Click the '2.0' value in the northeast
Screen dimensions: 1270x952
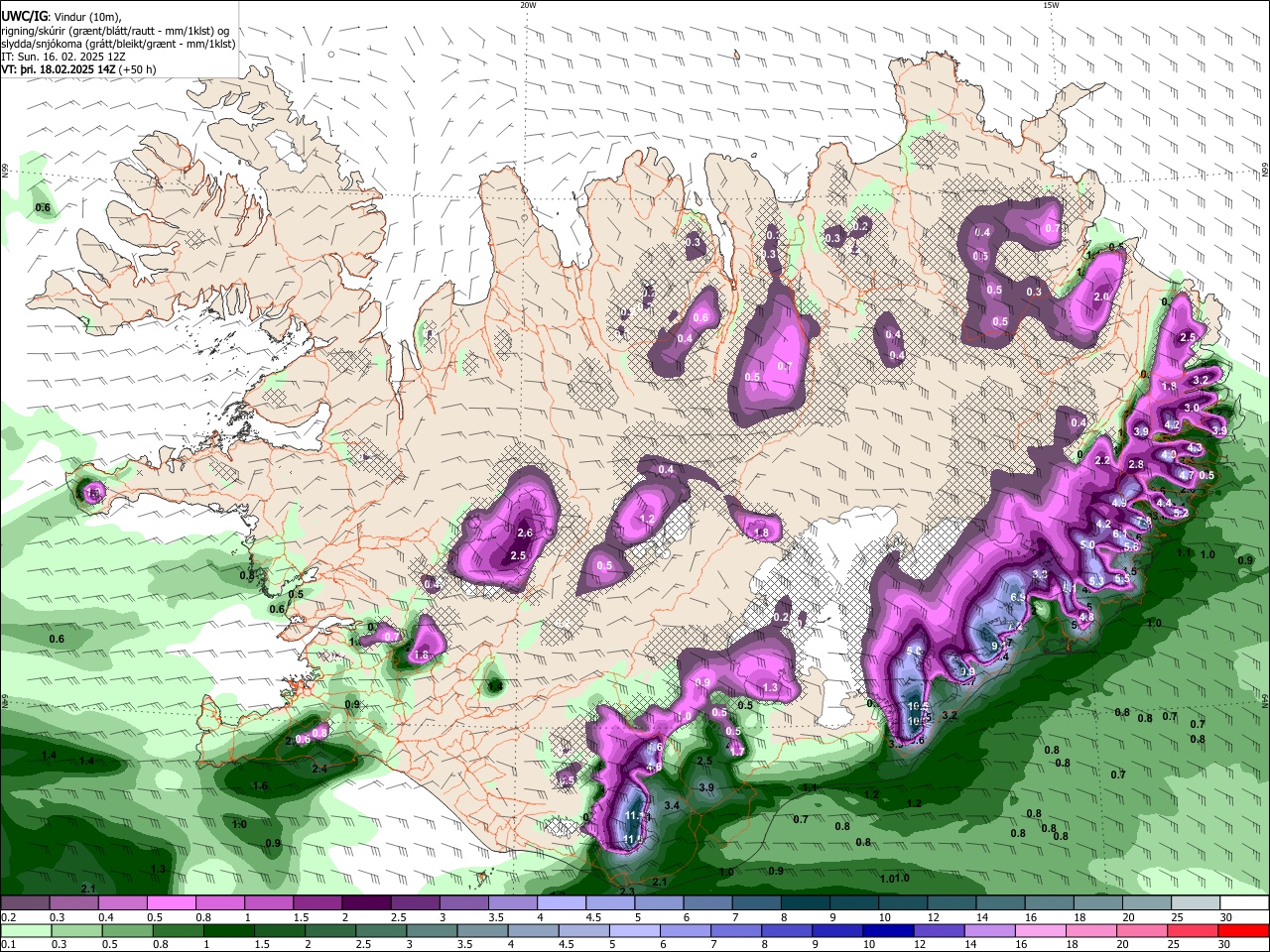click(1101, 297)
